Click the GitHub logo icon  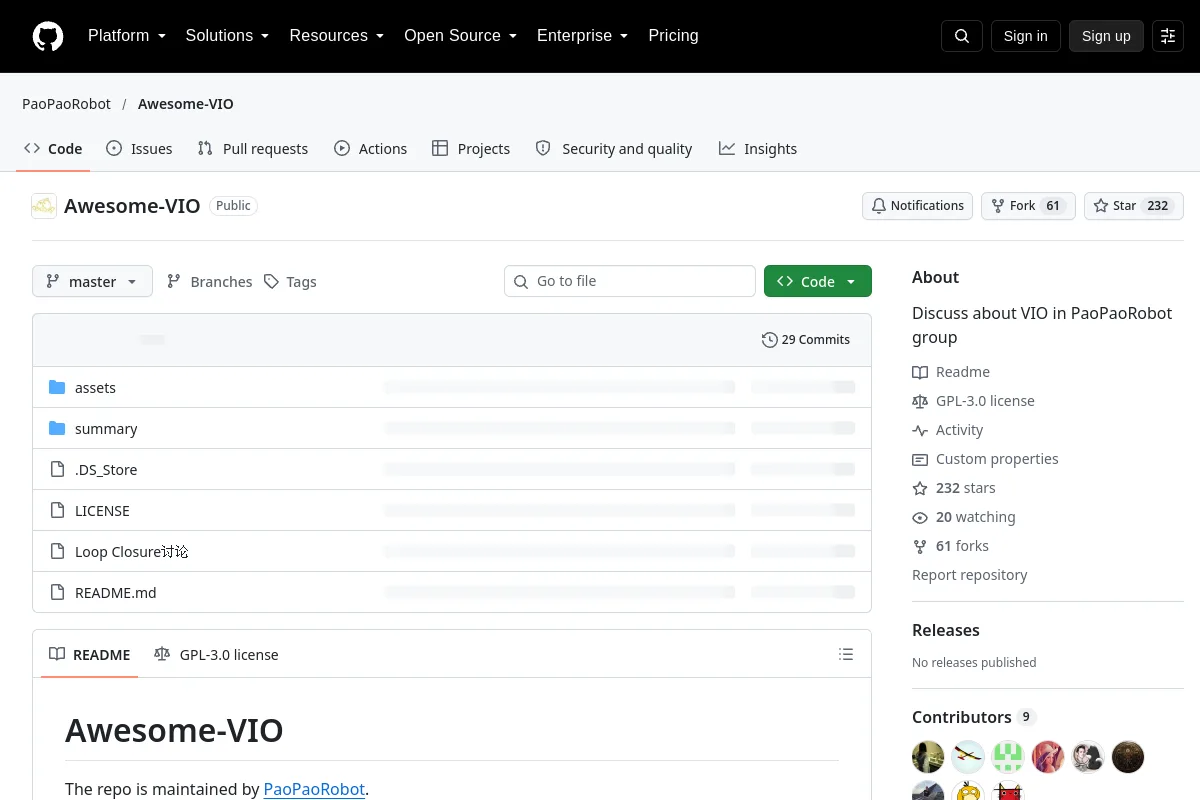pyautogui.click(x=48, y=36)
